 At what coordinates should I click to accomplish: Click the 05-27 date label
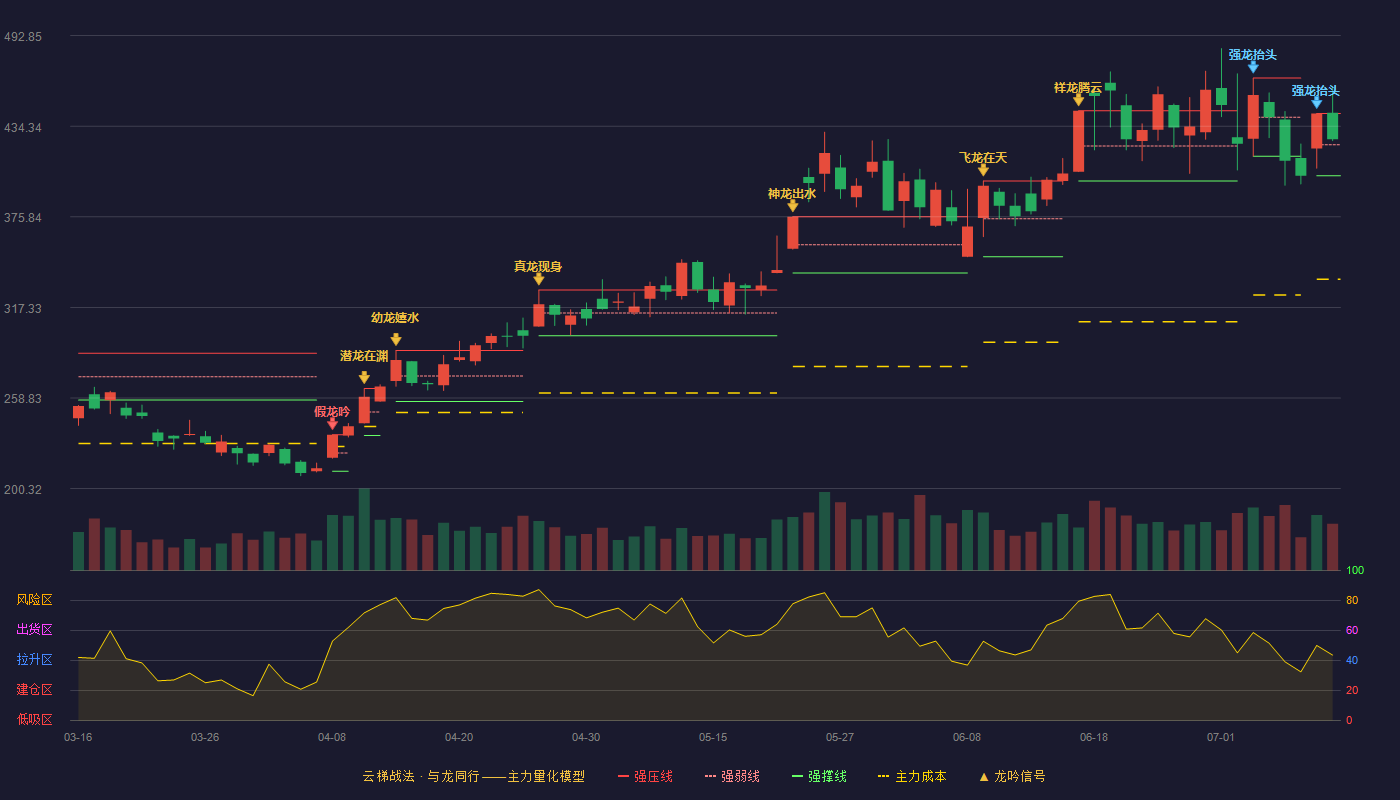click(840, 737)
